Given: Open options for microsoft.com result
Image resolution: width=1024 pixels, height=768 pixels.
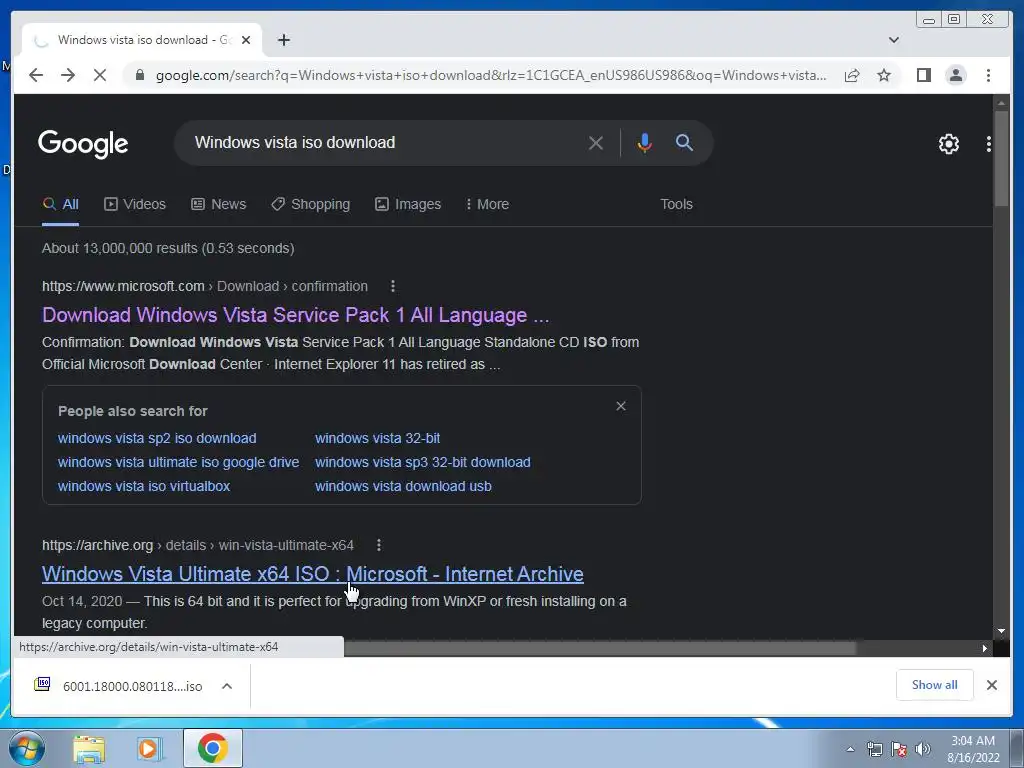Looking at the screenshot, I should click(x=392, y=286).
